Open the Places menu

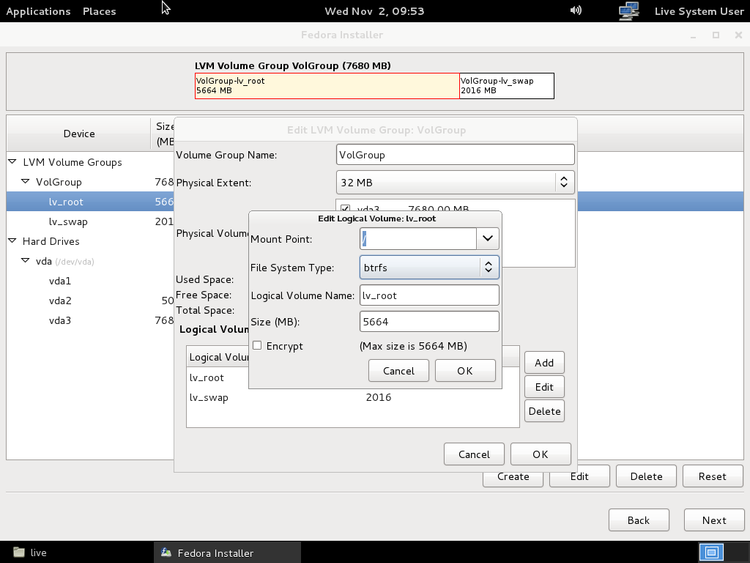[x=99, y=11]
